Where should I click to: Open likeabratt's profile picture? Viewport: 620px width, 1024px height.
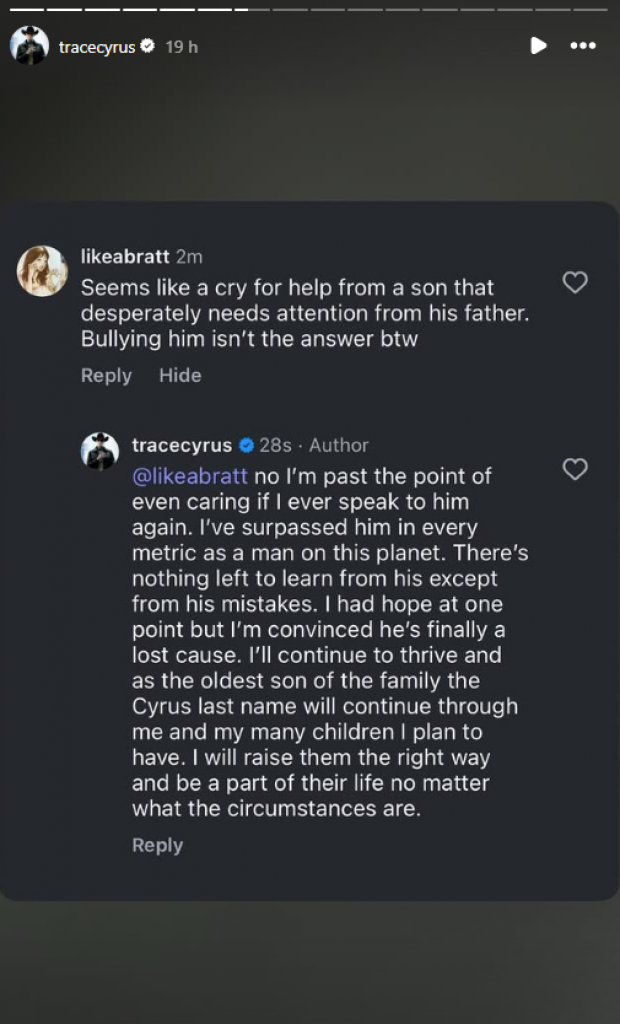click(43, 270)
